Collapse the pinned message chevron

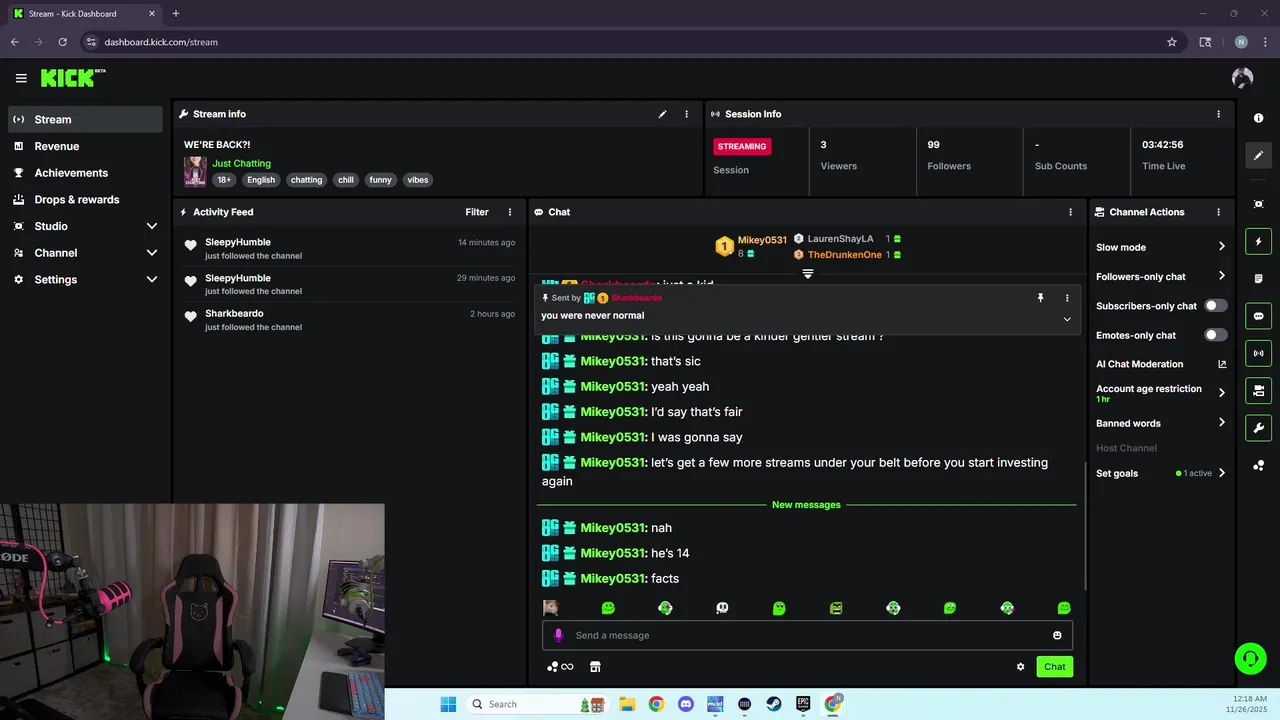click(1067, 319)
